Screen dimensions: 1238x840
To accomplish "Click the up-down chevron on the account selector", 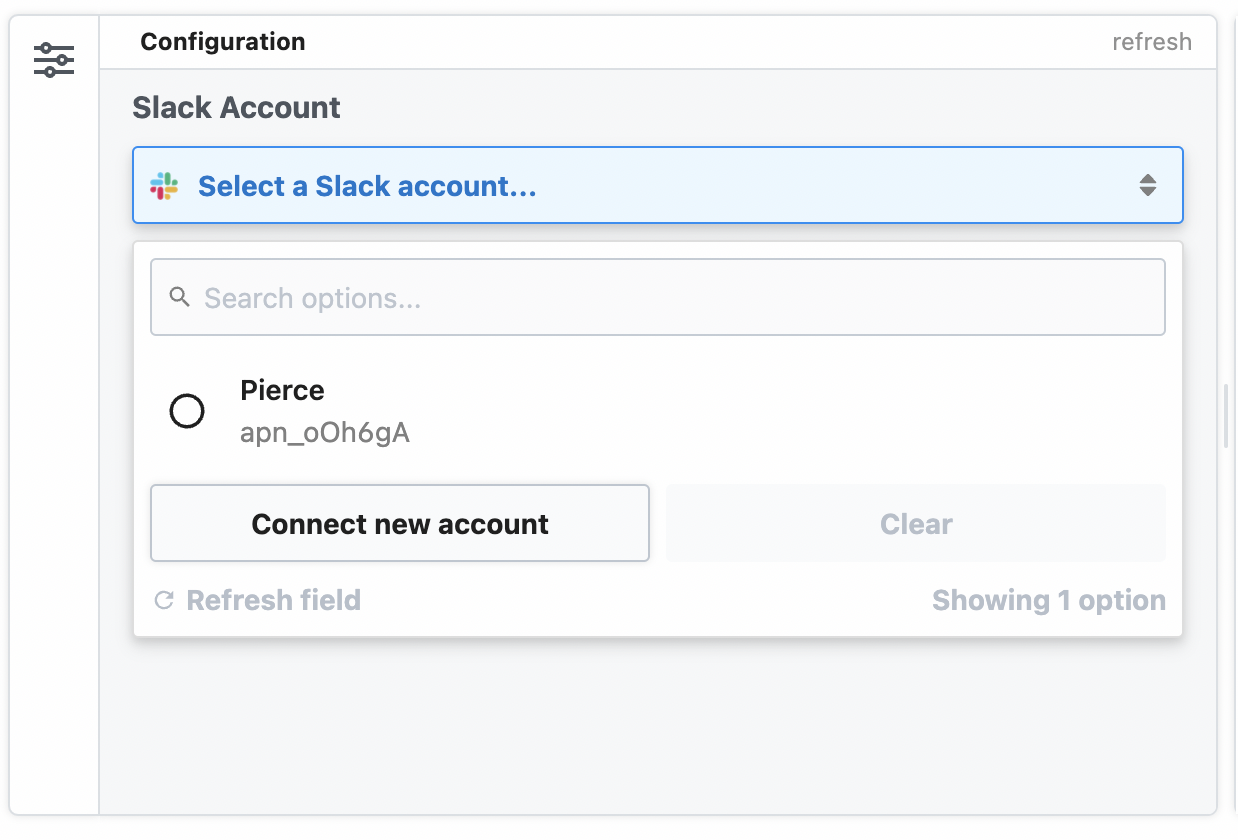I will (x=1147, y=184).
